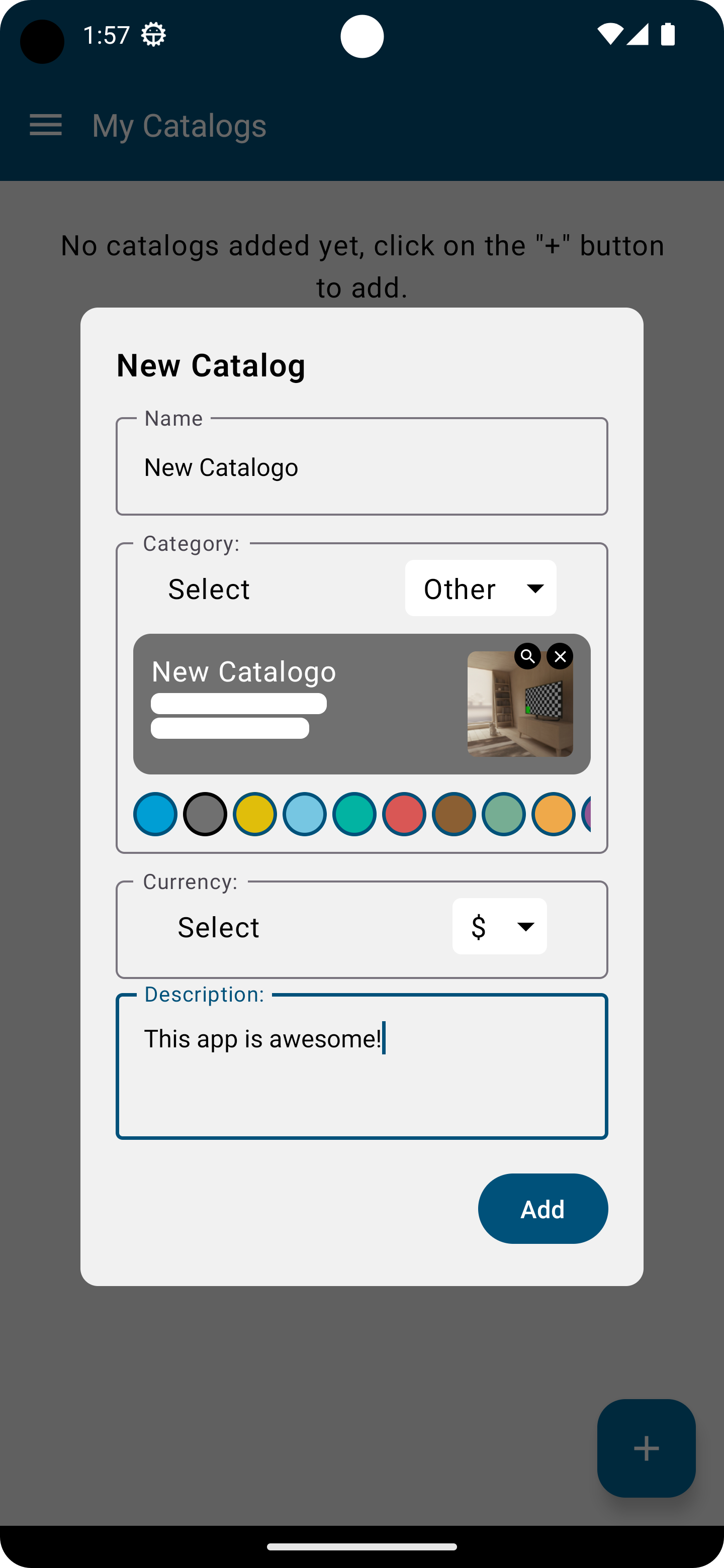The width and height of the screenshot is (724, 1568).
Task: Select the brown color swatch
Action: click(x=454, y=814)
